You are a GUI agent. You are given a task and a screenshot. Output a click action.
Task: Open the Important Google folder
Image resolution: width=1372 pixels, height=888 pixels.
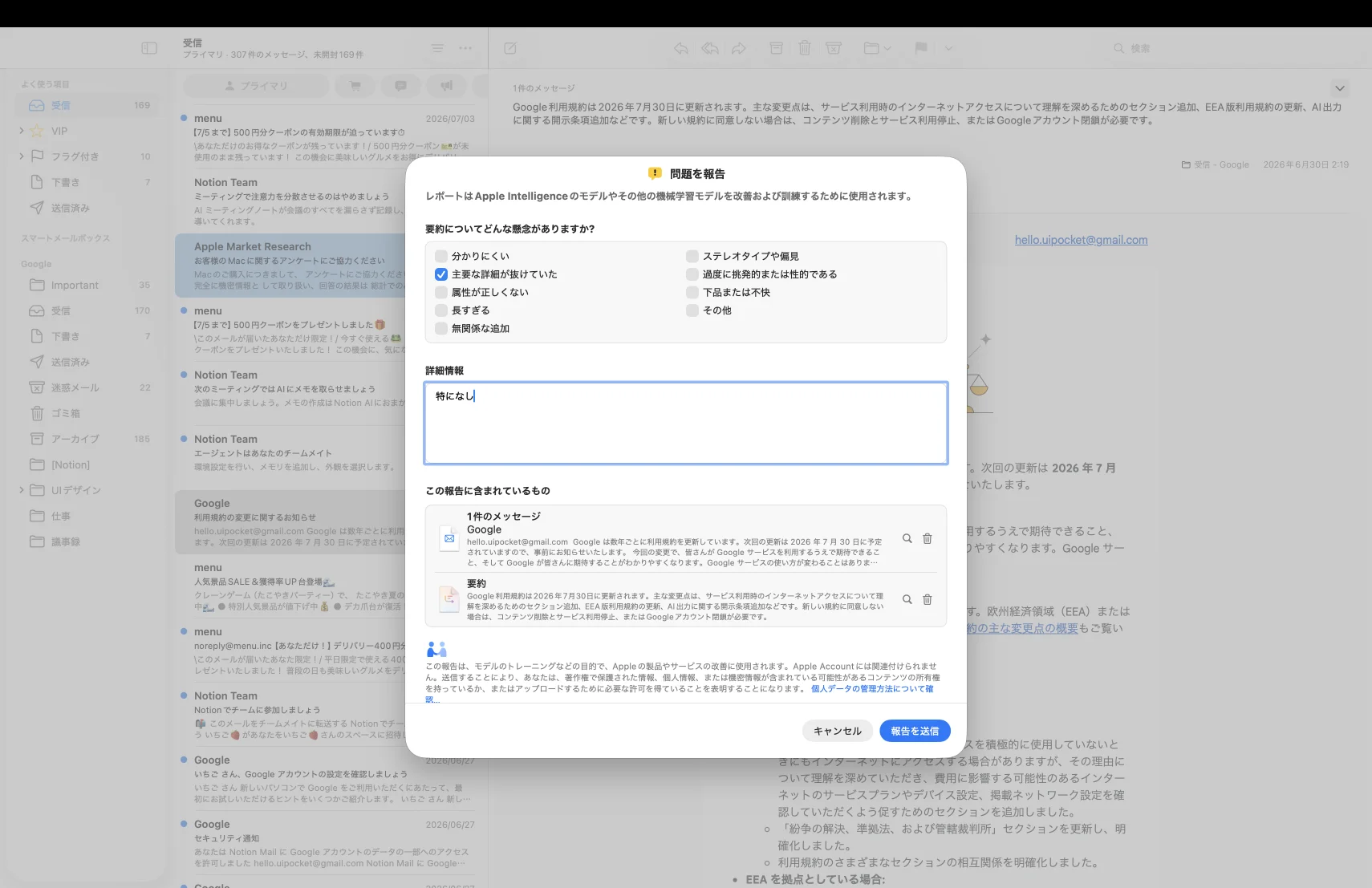click(x=87, y=285)
